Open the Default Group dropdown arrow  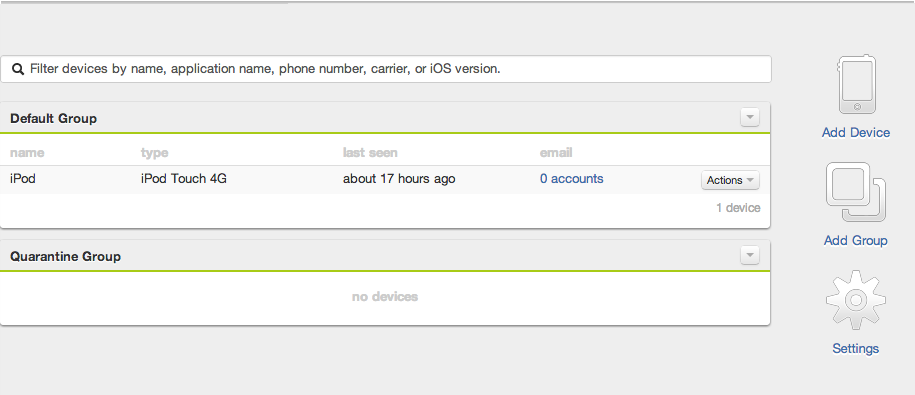(750, 117)
